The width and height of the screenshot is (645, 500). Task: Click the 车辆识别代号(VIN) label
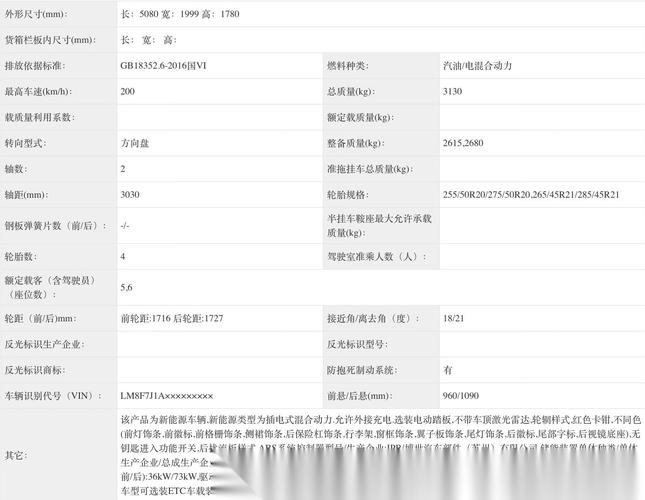pos(53,396)
